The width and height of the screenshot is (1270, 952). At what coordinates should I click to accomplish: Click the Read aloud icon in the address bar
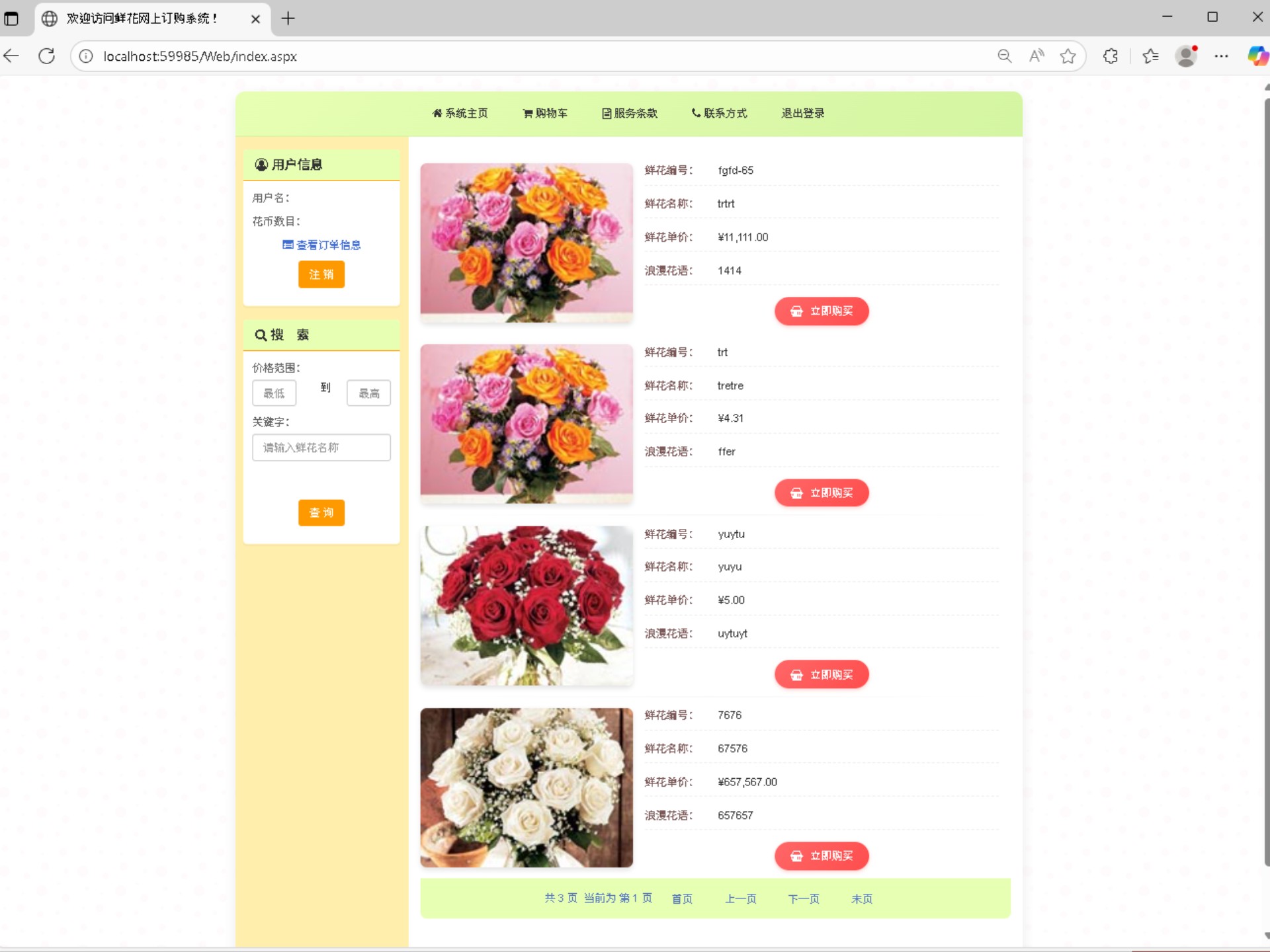click(1037, 56)
